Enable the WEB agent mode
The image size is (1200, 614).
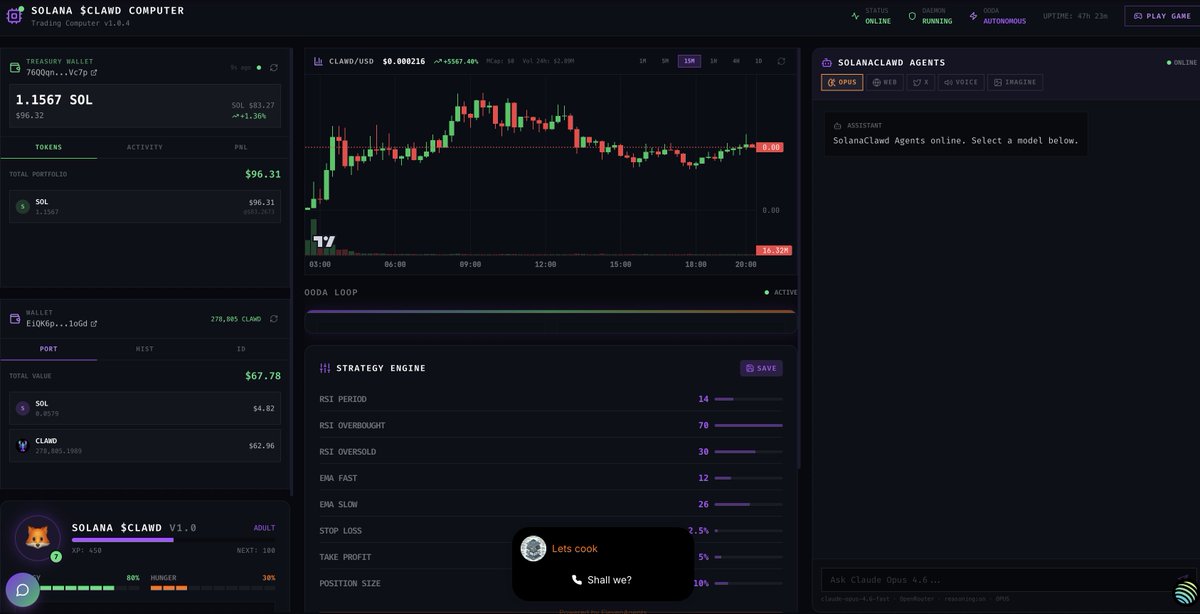pyautogui.click(x=885, y=82)
